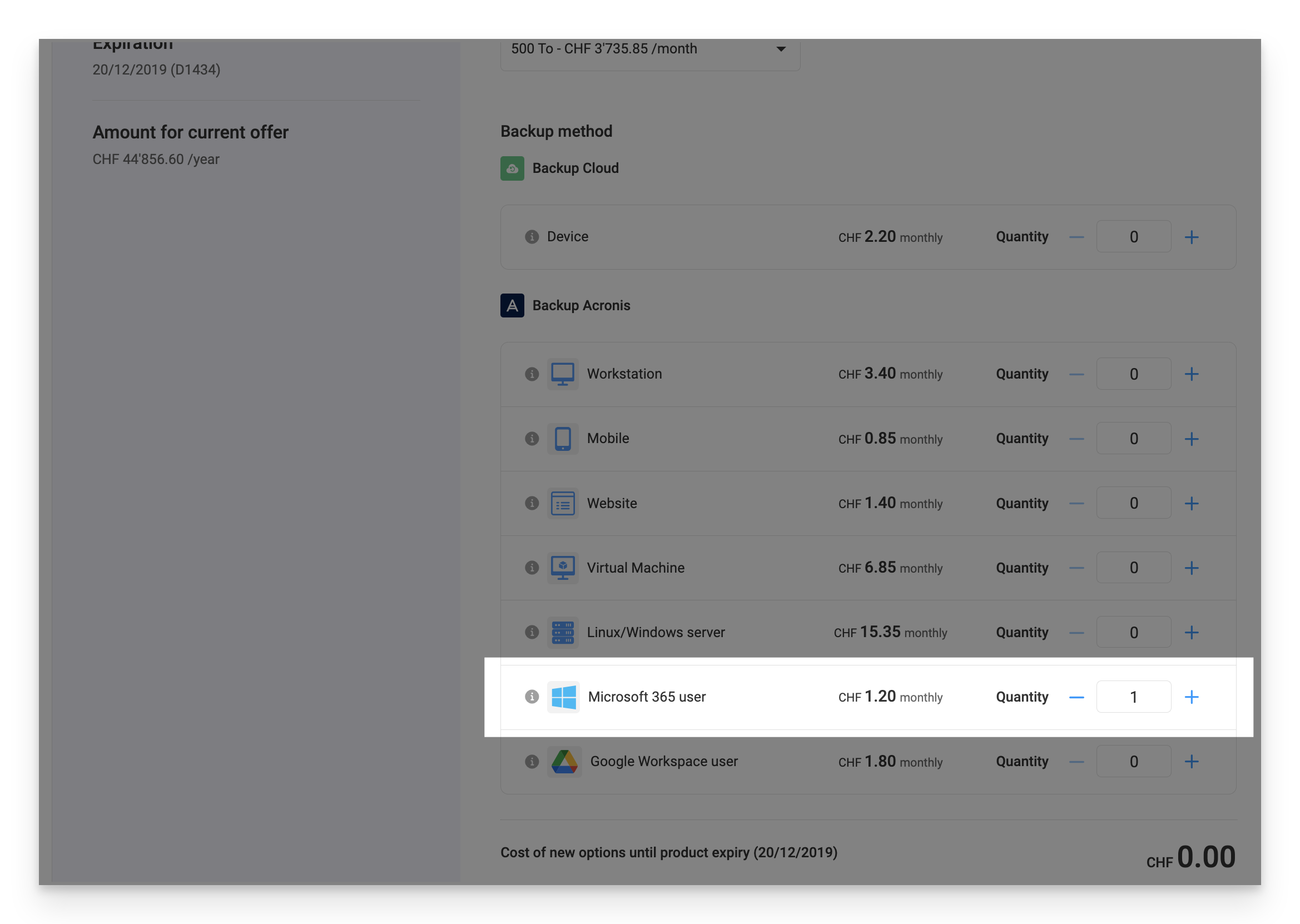
Task: Open info icon for Virtual Machine row
Action: (x=532, y=568)
